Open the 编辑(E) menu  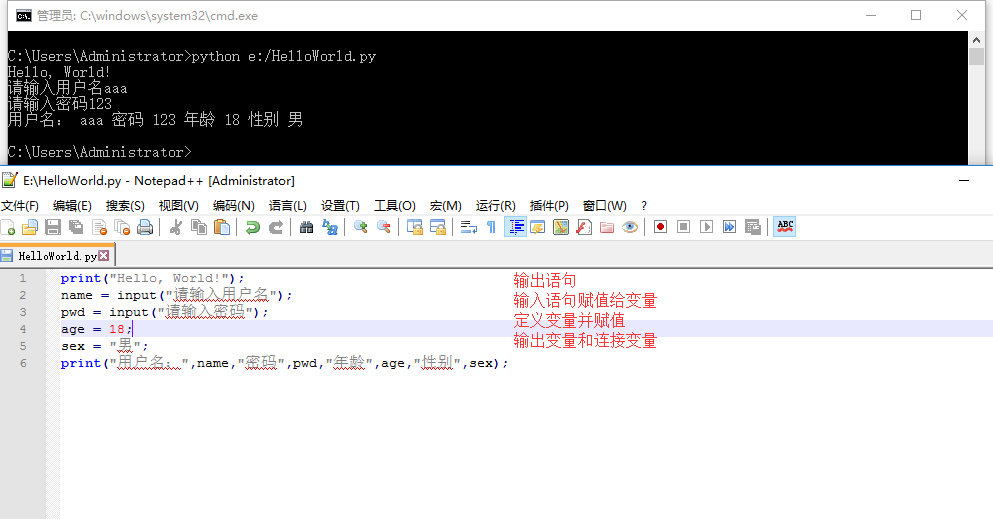coord(72,206)
